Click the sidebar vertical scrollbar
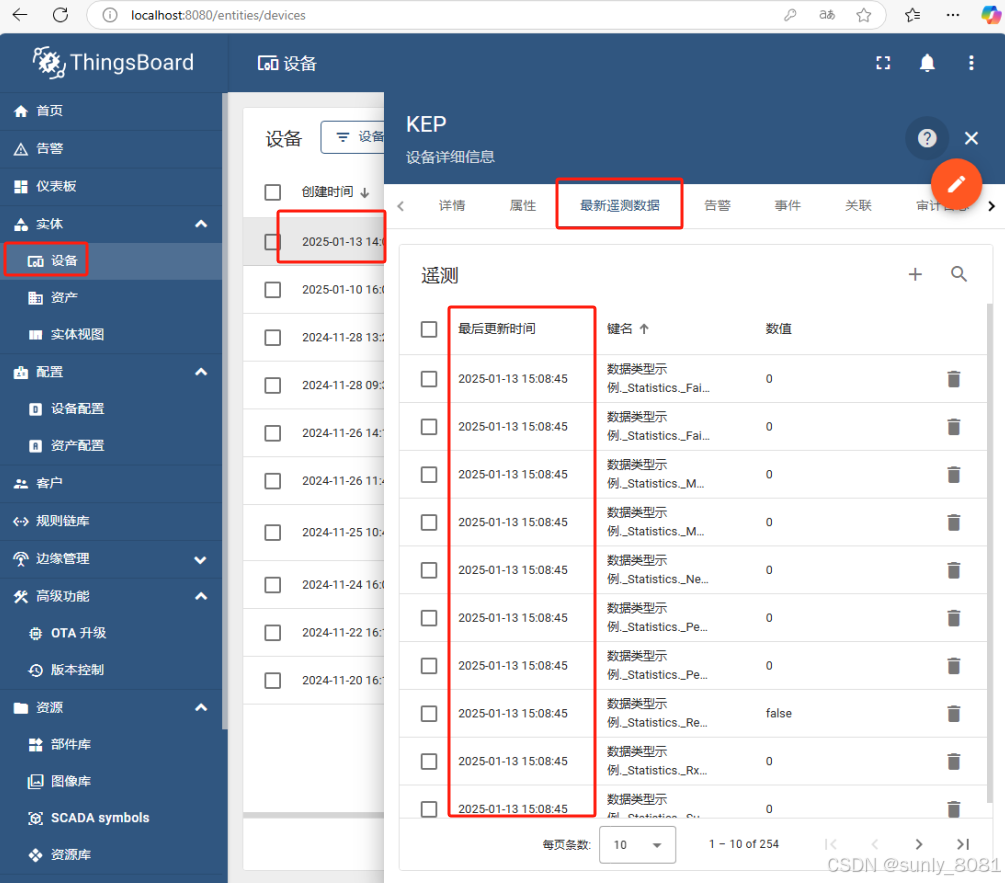The width and height of the screenshot is (1005, 883). [x=225, y=410]
